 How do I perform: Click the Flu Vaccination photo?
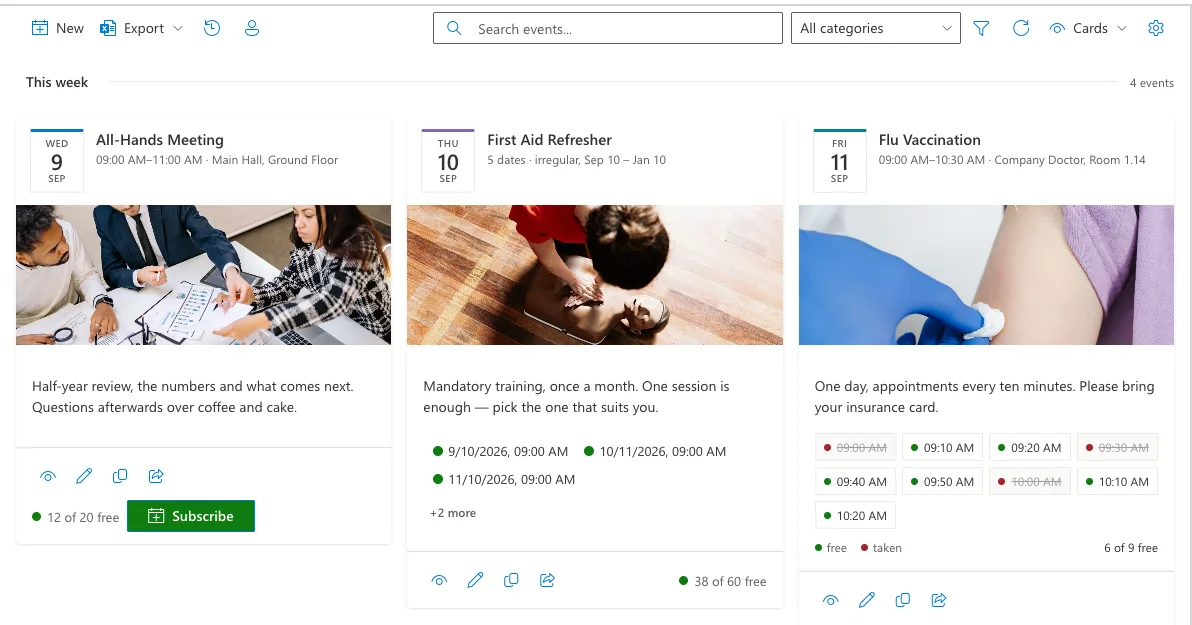click(986, 274)
